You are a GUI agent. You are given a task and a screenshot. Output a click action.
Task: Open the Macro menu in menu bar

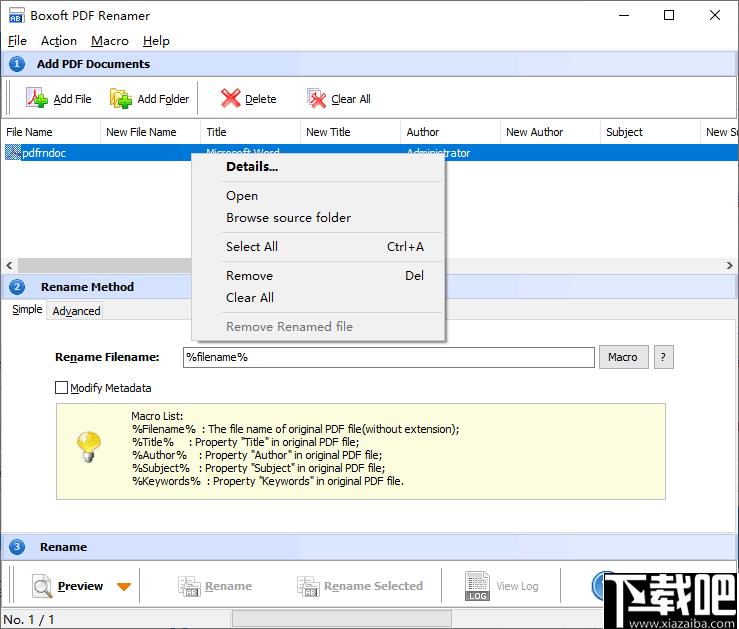point(110,41)
